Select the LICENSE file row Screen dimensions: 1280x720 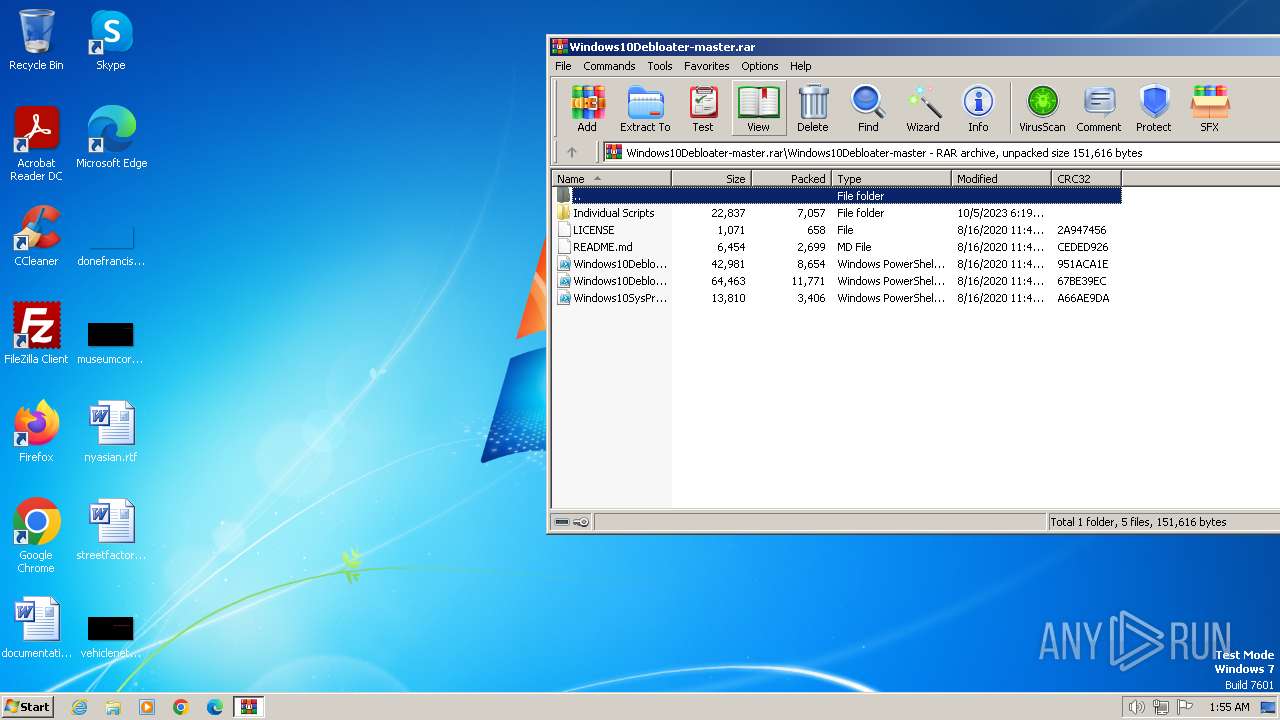(838, 230)
